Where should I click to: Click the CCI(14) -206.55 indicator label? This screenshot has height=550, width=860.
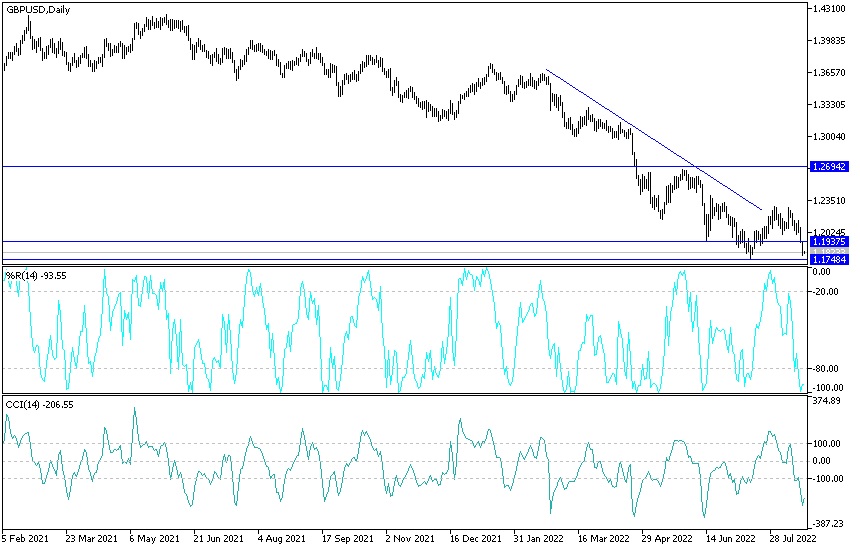coord(39,405)
